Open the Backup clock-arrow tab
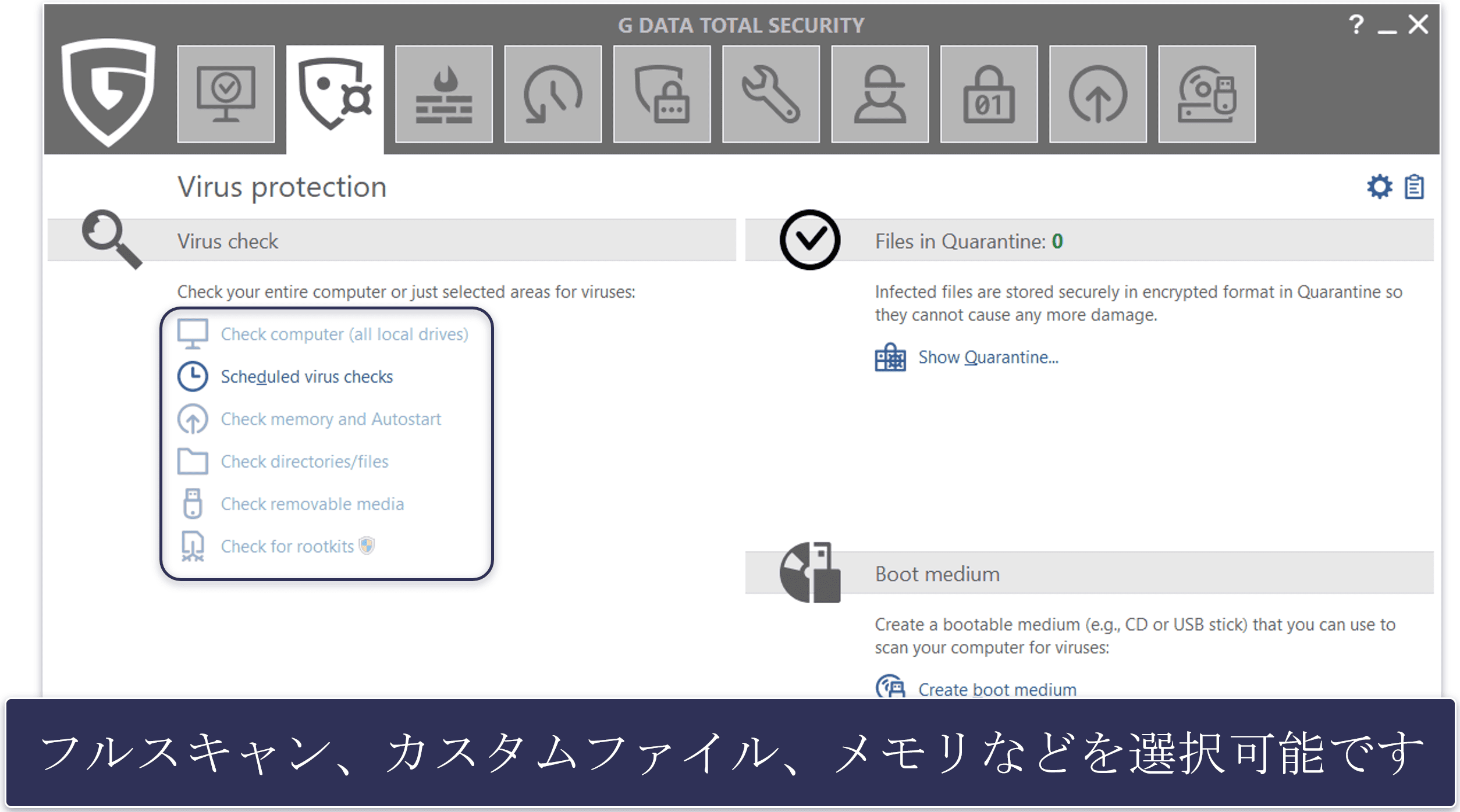 pyautogui.click(x=553, y=94)
